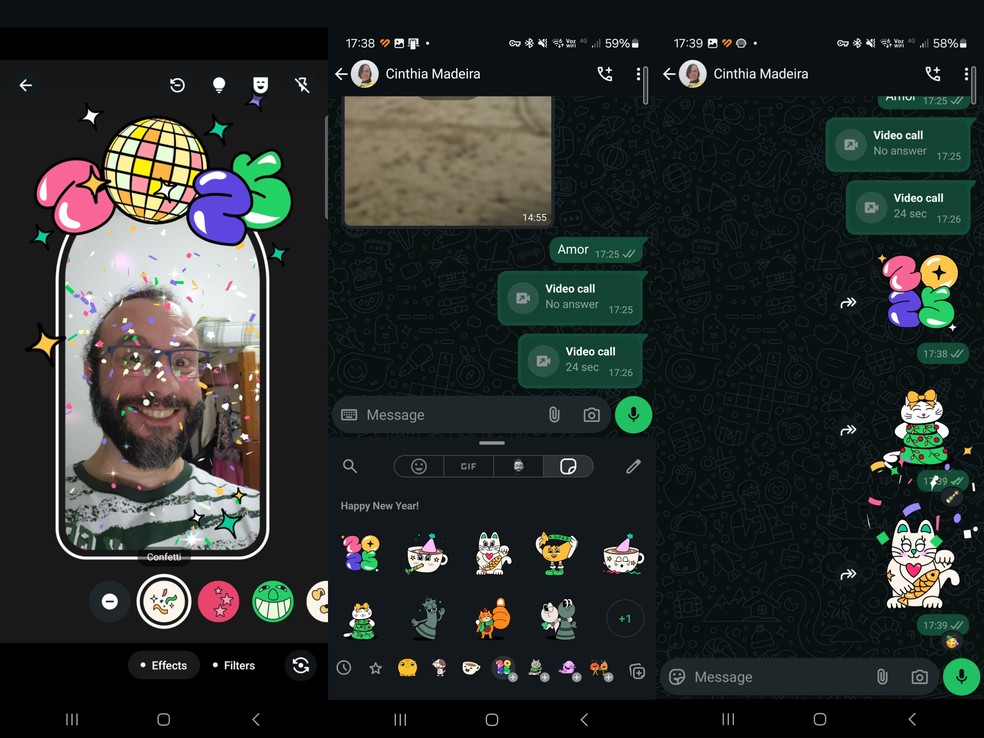The image size is (984, 738).
Task: Select the yellow blob sticker pack
Action: click(407, 668)
